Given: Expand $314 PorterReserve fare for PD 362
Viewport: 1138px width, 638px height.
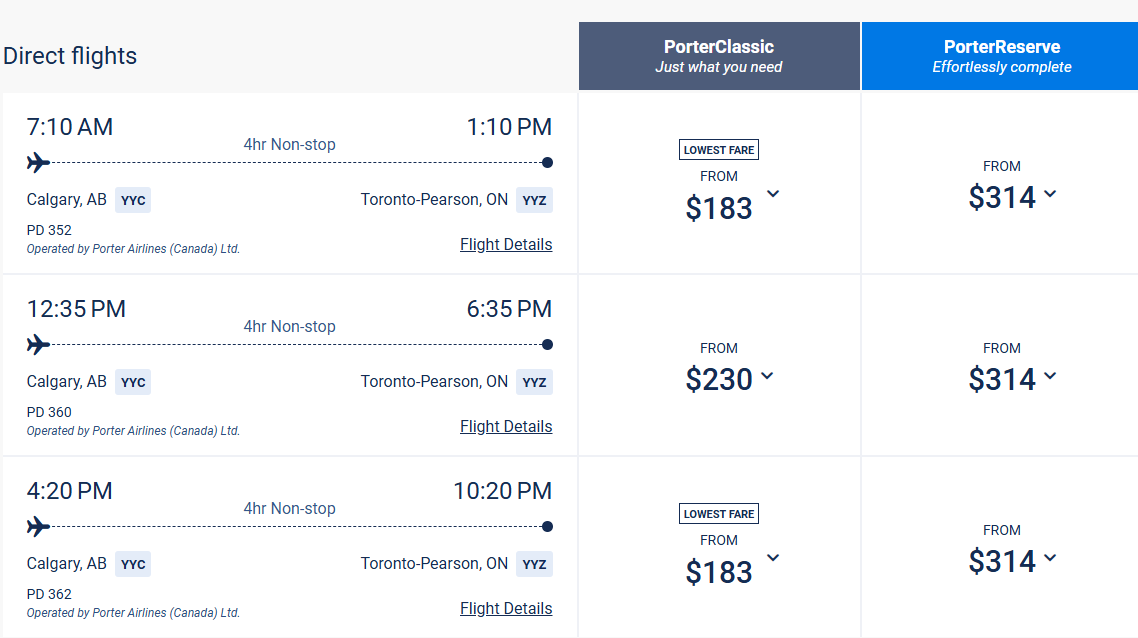Looking at the screenshot, I should (x=1050, y=558).
